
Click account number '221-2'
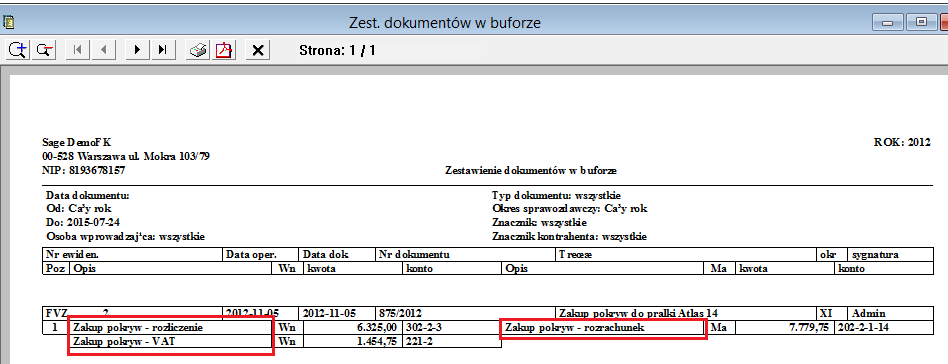coord(418,341)
